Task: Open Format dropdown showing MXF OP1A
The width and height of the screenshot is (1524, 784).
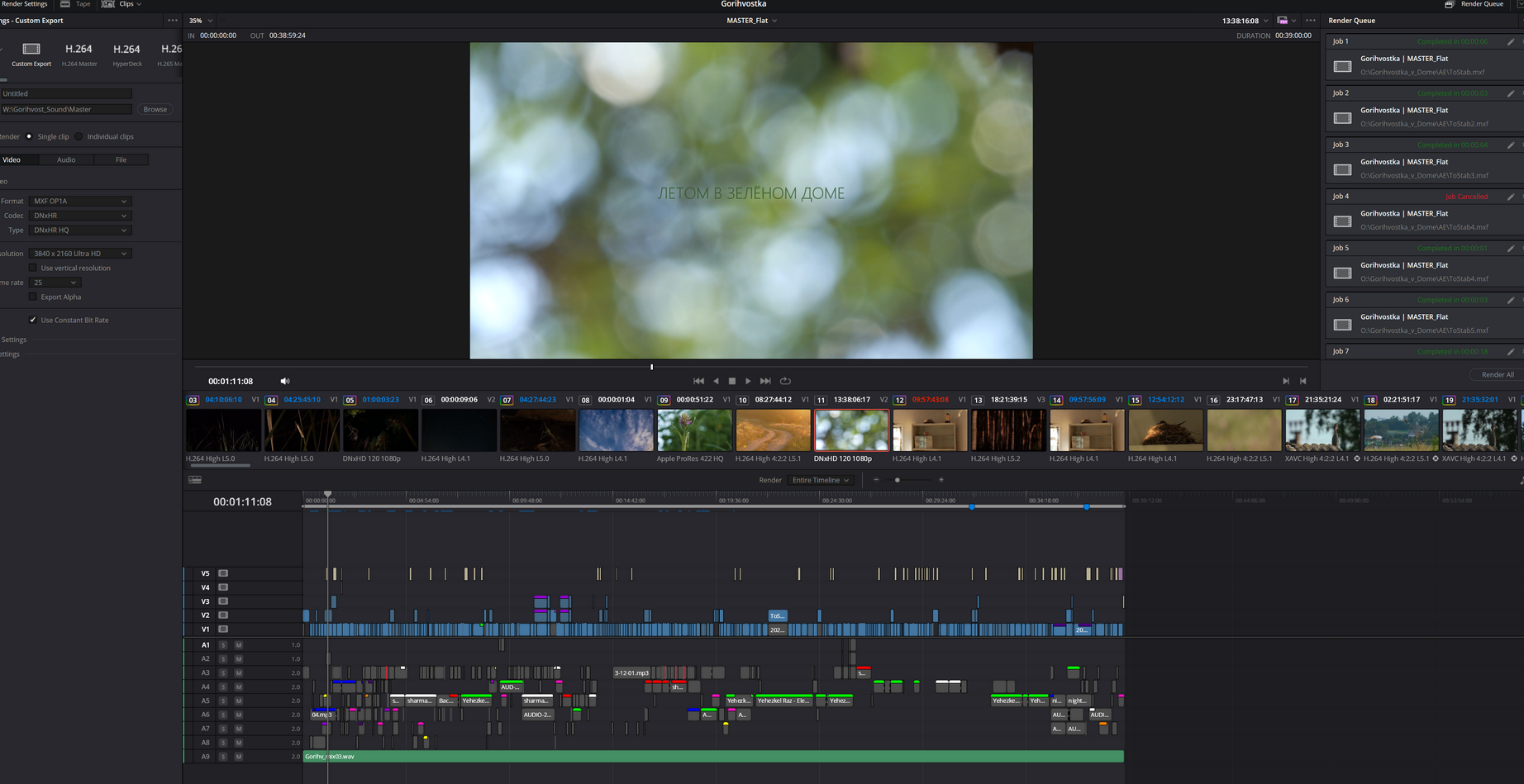Action: 79,201
